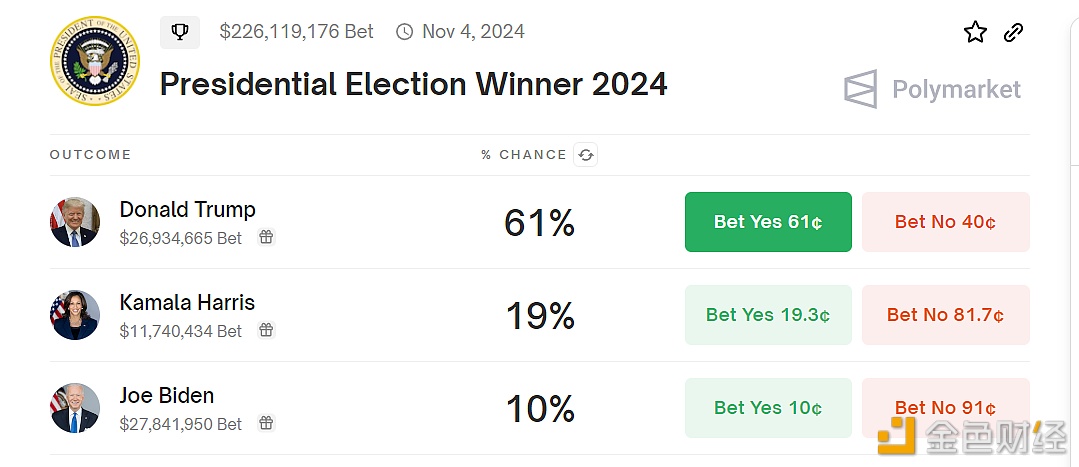The height and width of the screenshot is (467, 1079).
Task: Open the gift icon beside Joe Biden
Action: 266,423
